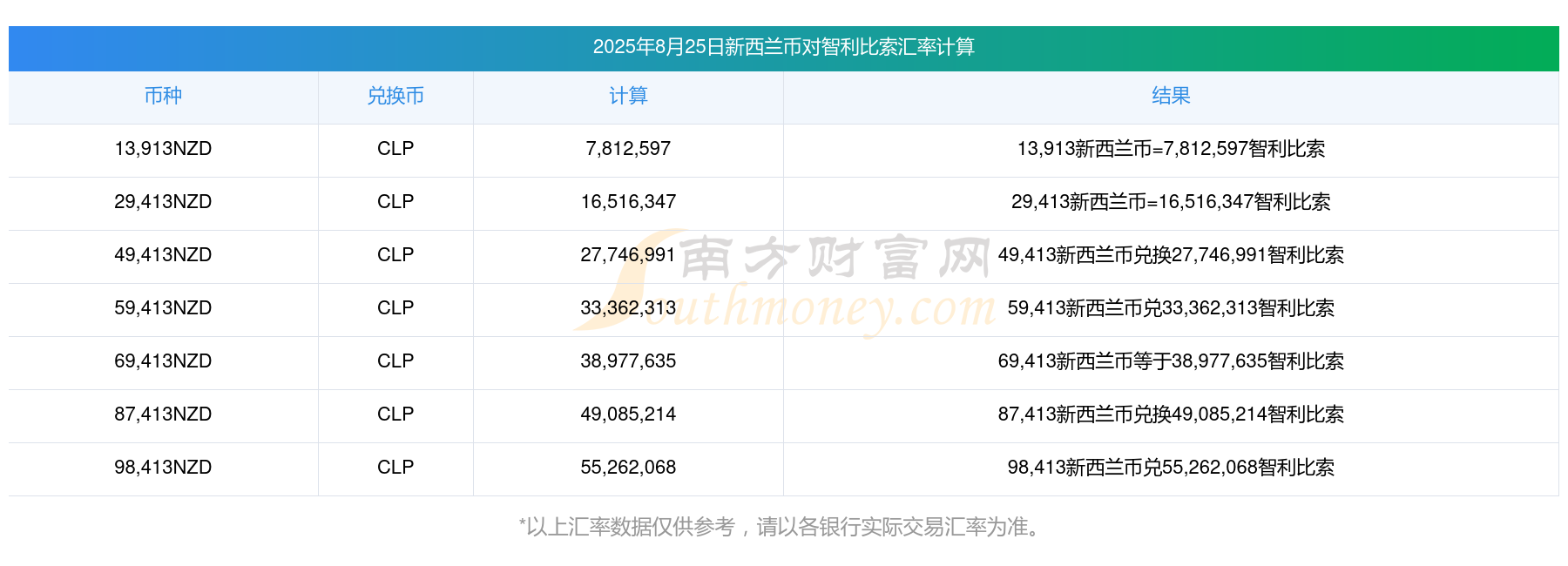Click CLP in the 69,413NZD row
The height and width of the screenshot is (566, 1568).
pos(395,361)
